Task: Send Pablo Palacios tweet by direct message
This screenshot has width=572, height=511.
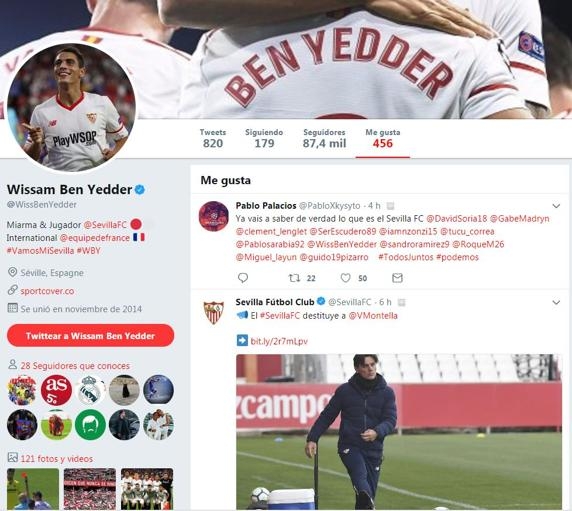Action: click(397, 278)
